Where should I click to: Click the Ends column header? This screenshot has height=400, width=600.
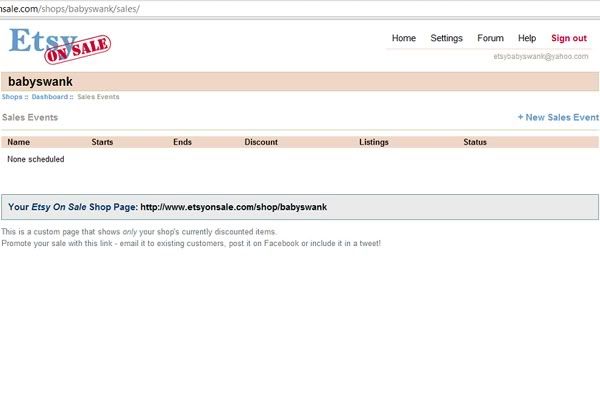[x=182, y=142]
